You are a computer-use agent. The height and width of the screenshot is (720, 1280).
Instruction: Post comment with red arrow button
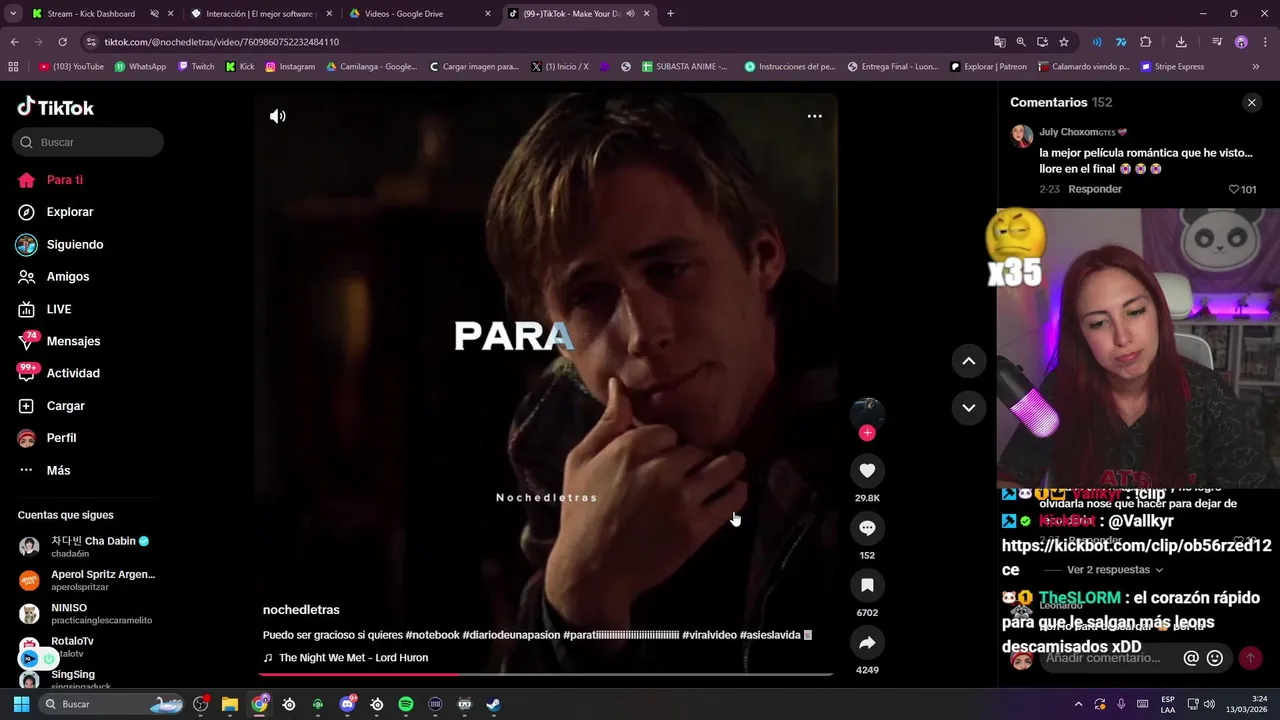pos(1250,658)
